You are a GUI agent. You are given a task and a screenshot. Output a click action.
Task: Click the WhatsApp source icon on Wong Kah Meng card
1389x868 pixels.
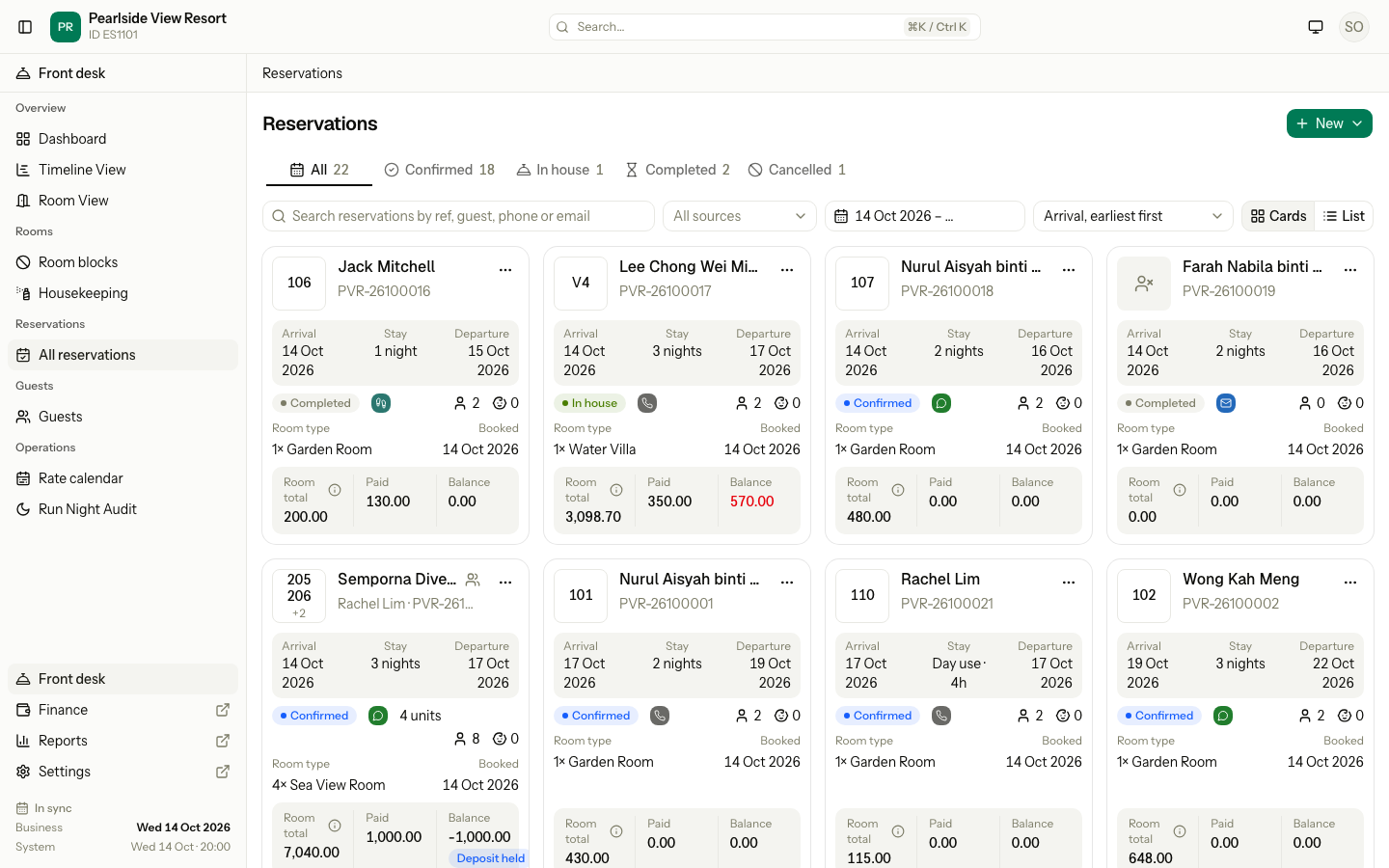pyautogui.click(x=1223, y=716)
